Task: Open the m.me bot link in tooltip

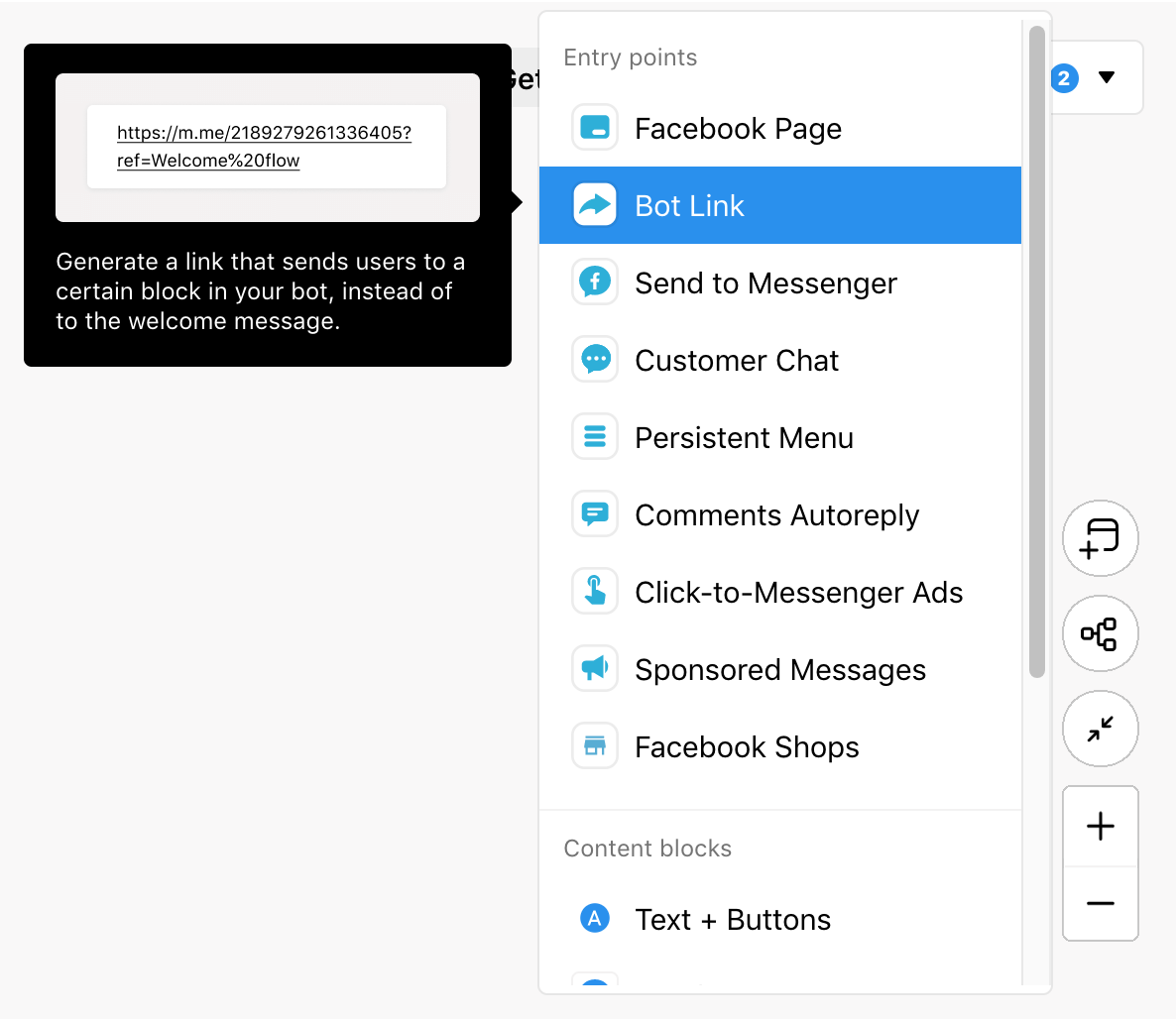Action: 264,147
